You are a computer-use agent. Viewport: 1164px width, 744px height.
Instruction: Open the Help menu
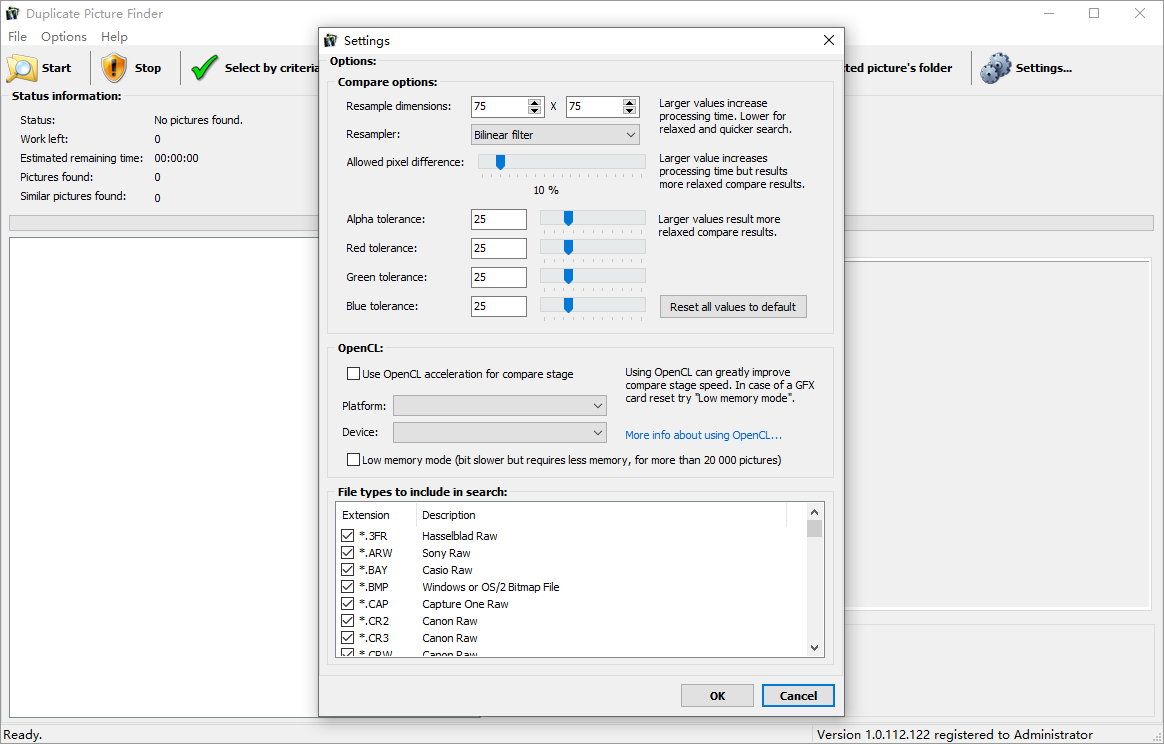point(114,36)
